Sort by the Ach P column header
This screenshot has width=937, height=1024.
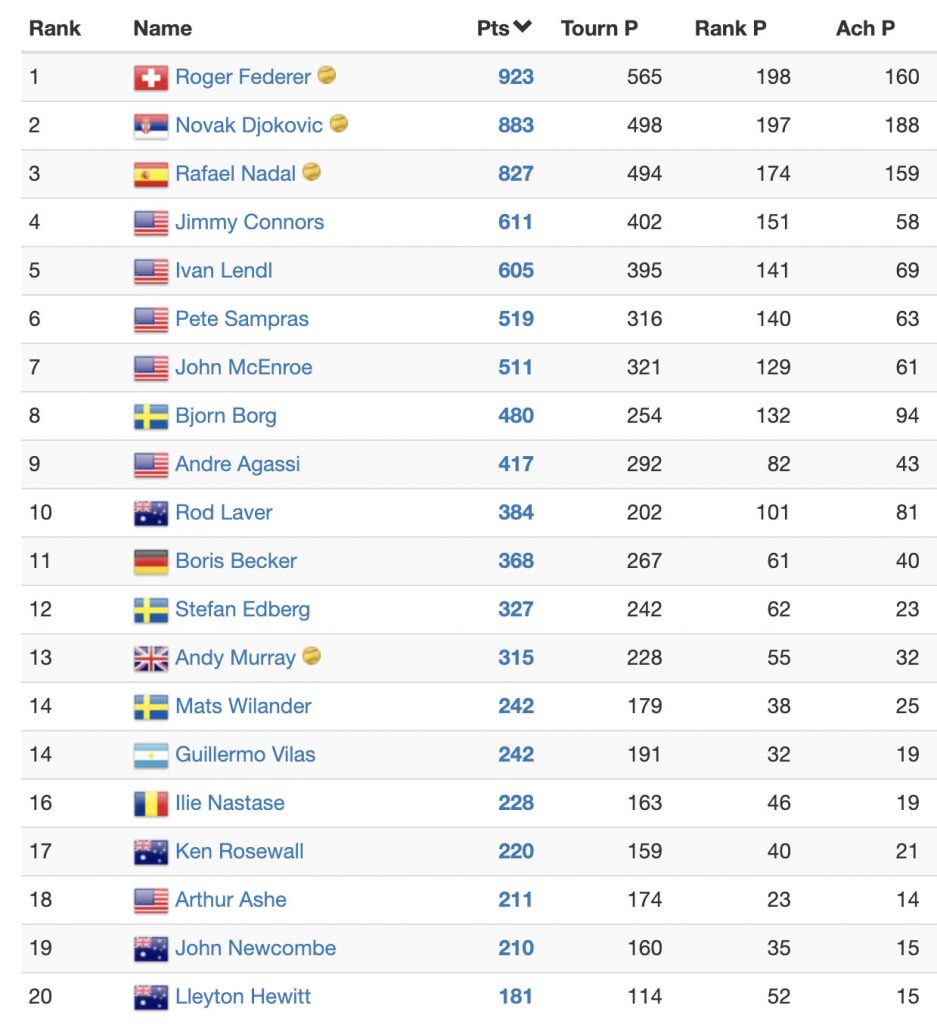pyautogui.click(x=865, y=28)
